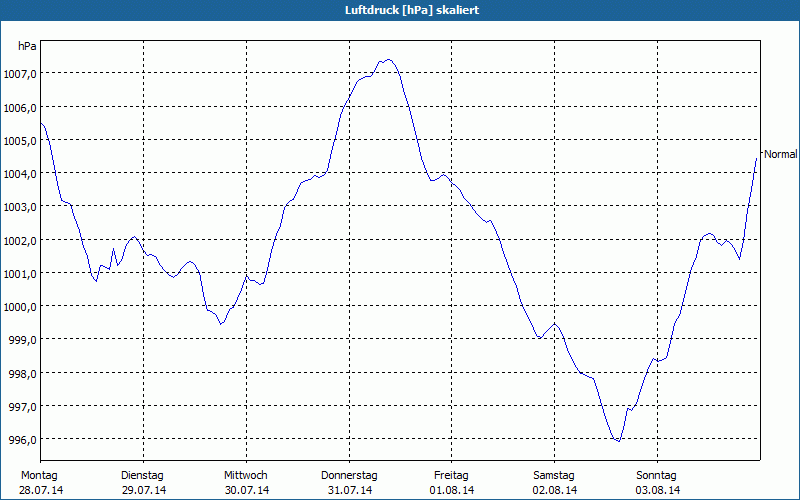Select the 'Freitag' day label
This screenshot has width=800, height=500.
[x=451, y=475]
